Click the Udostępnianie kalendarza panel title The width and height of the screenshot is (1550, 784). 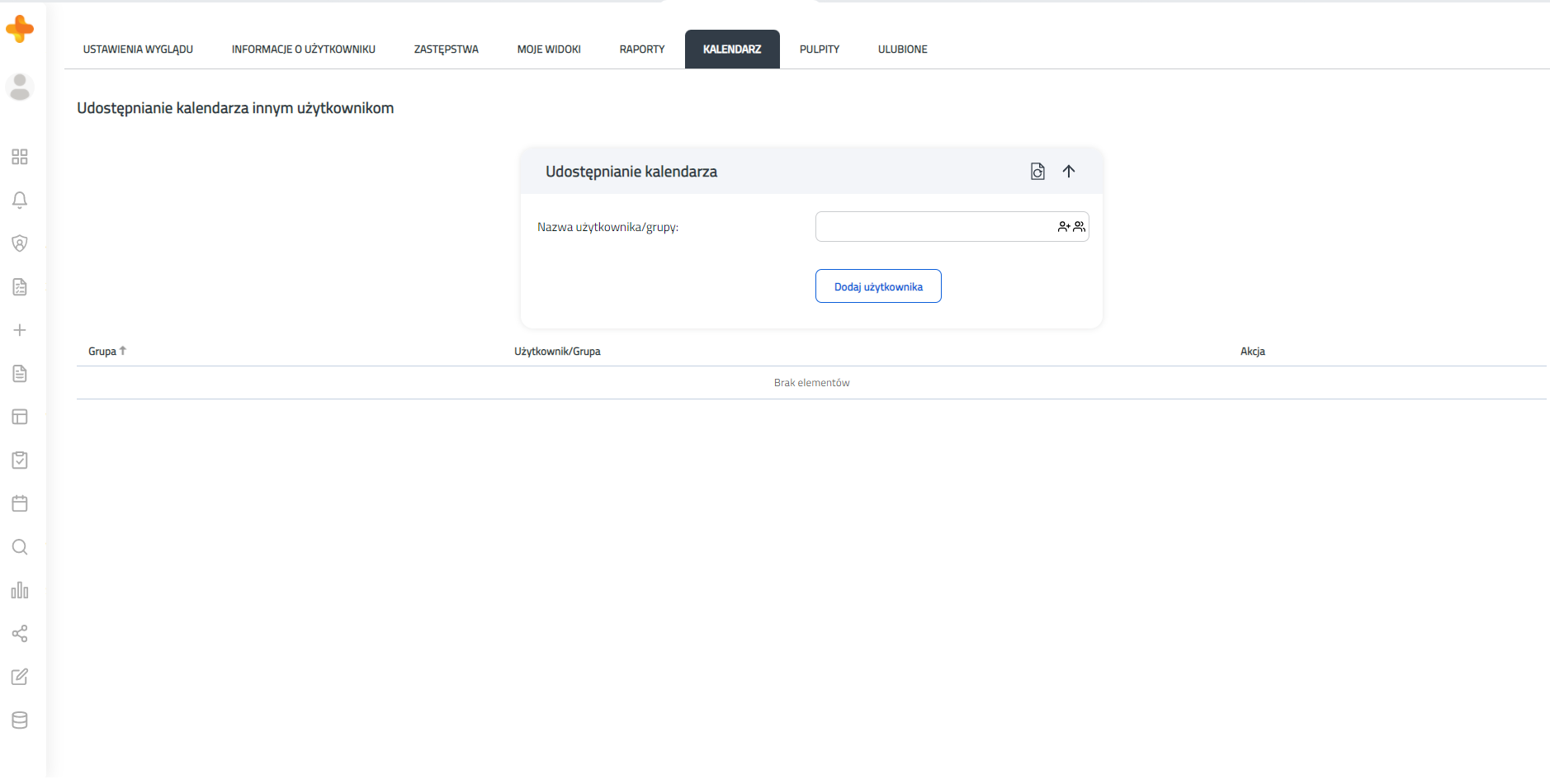631,172
